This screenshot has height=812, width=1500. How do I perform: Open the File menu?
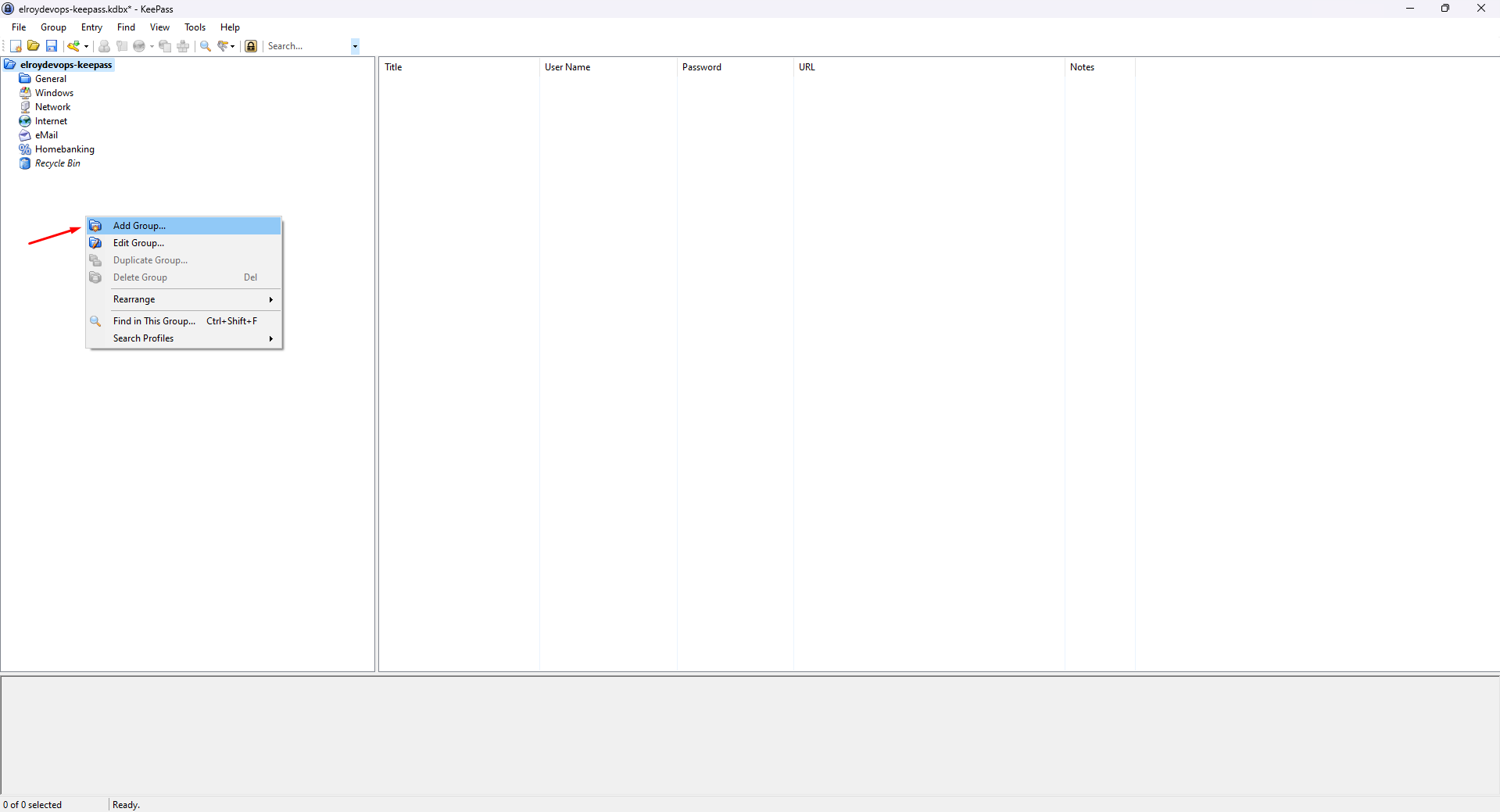pos(19,27)
